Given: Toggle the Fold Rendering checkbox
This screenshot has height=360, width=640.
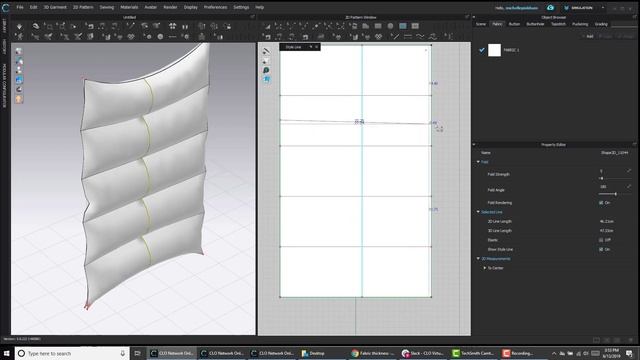Looking at the screenshot, I should tap(601, 203).
